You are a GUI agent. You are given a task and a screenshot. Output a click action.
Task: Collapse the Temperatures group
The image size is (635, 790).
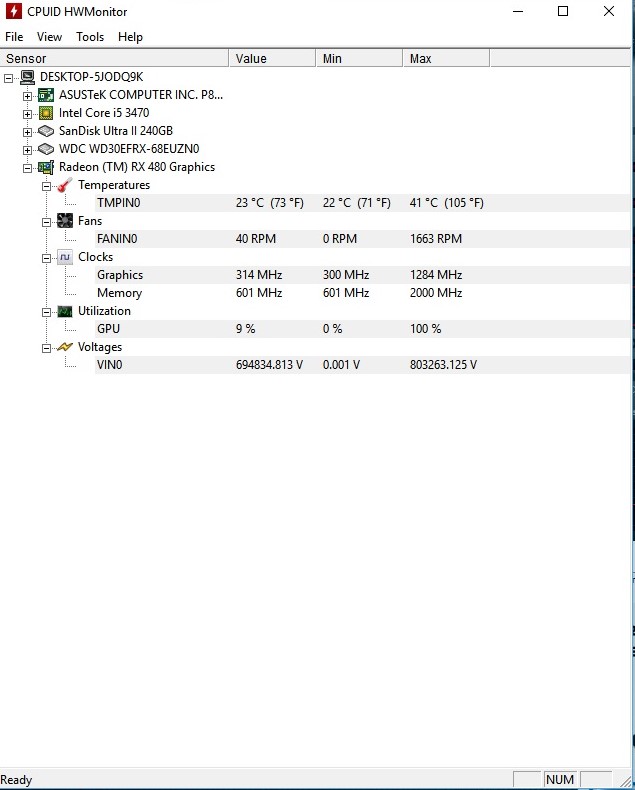click(x=46, y=186)
